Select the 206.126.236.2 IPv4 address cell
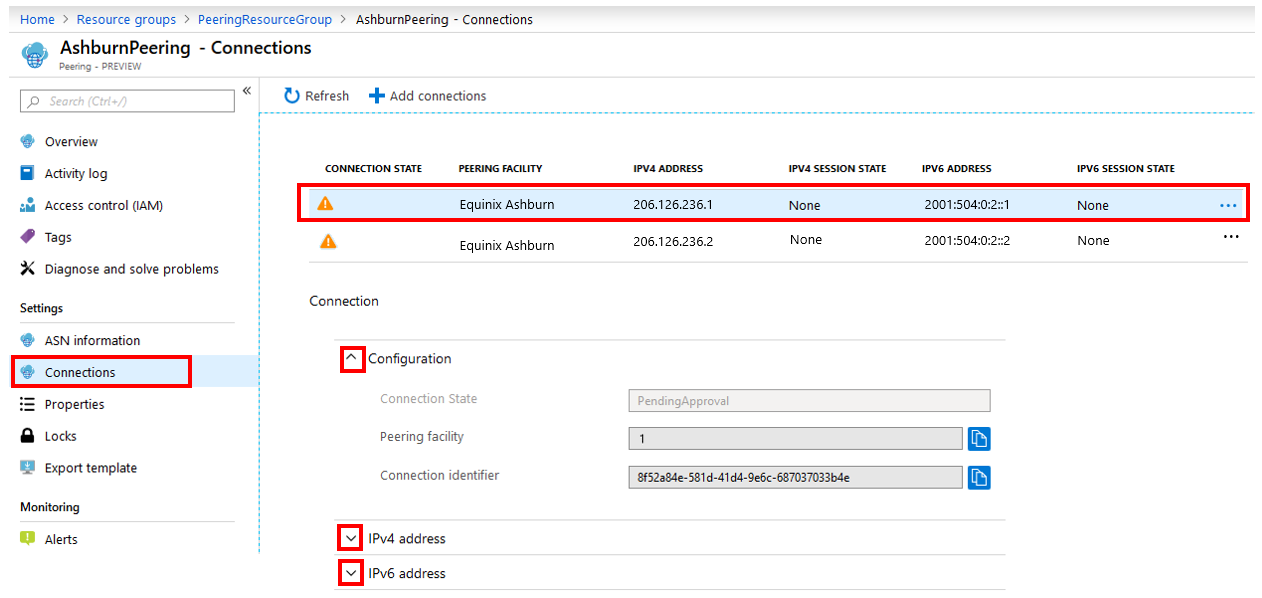 [x=673, y=241]
